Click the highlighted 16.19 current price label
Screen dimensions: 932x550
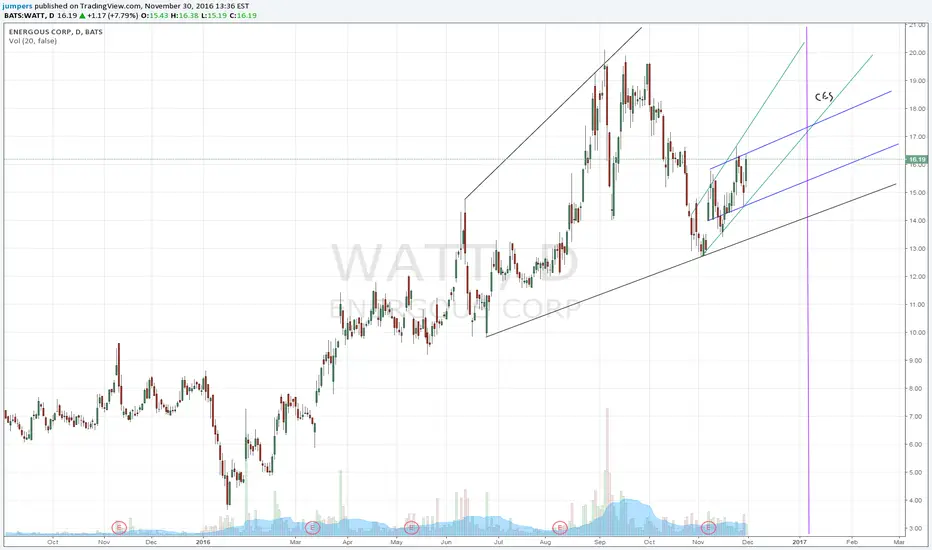[x=917, y=159]
